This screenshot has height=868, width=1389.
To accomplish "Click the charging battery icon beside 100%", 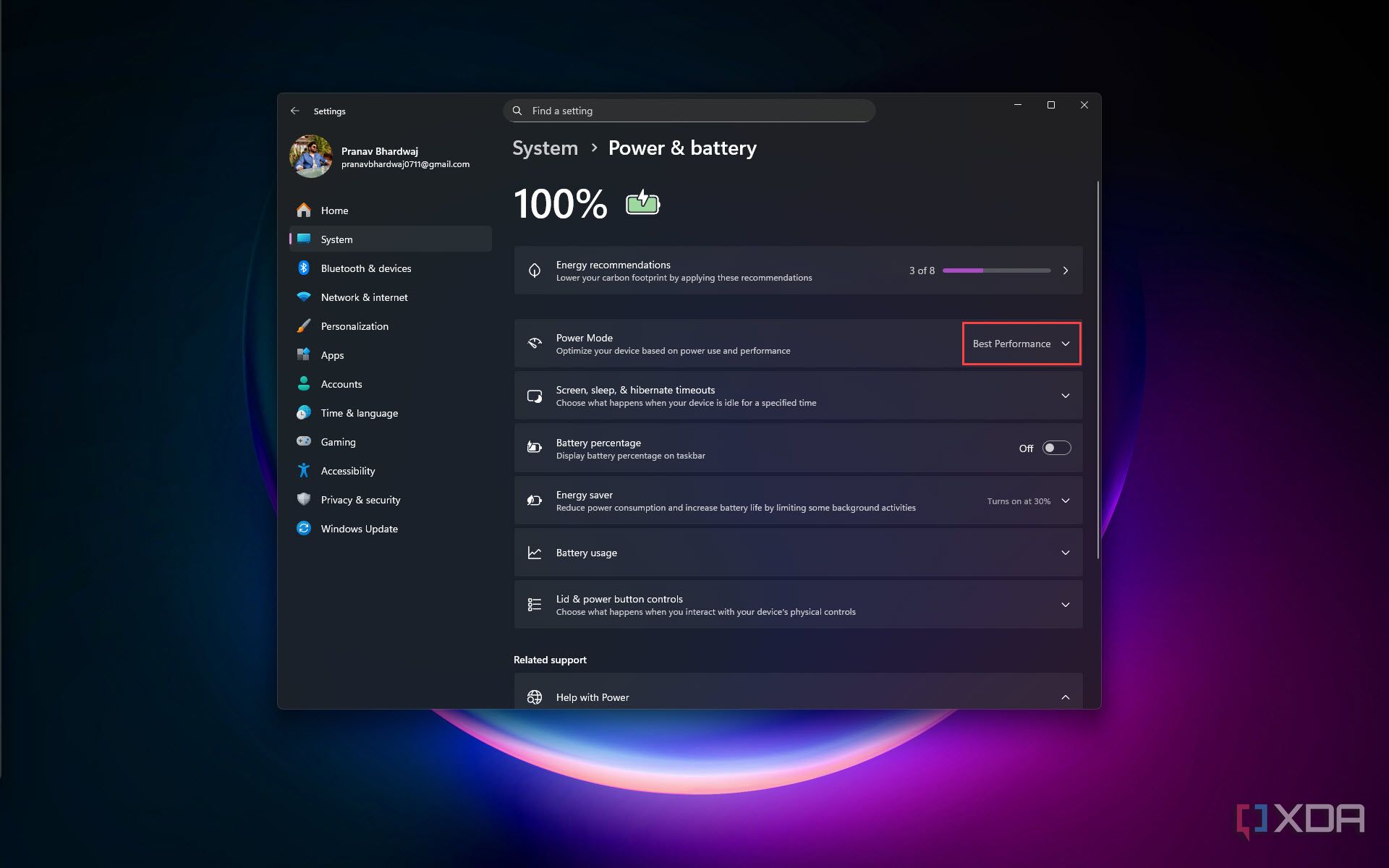I will coord(642,203).
